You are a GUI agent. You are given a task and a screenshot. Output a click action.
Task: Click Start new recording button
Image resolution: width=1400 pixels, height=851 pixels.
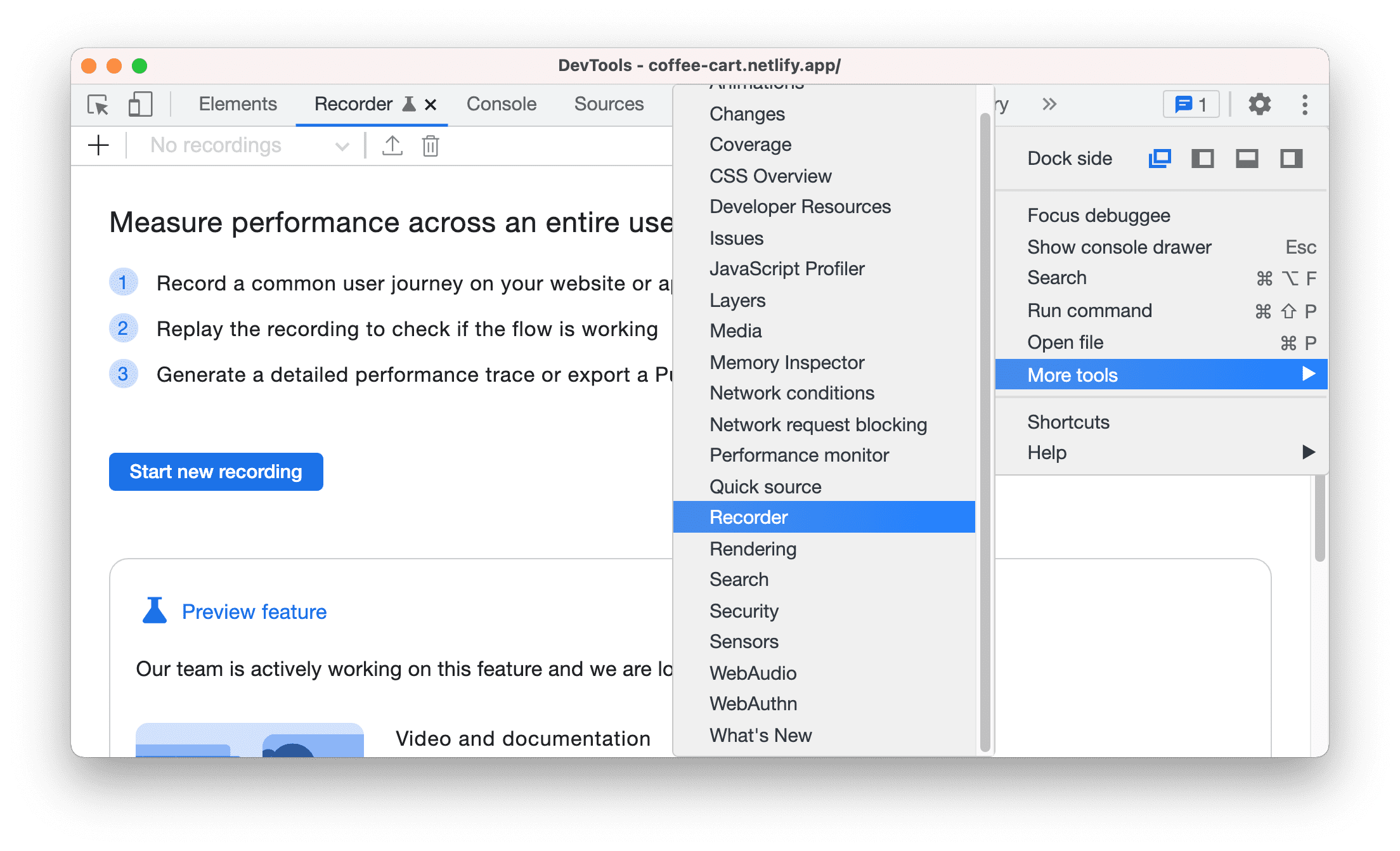click(x=218, y=471)
